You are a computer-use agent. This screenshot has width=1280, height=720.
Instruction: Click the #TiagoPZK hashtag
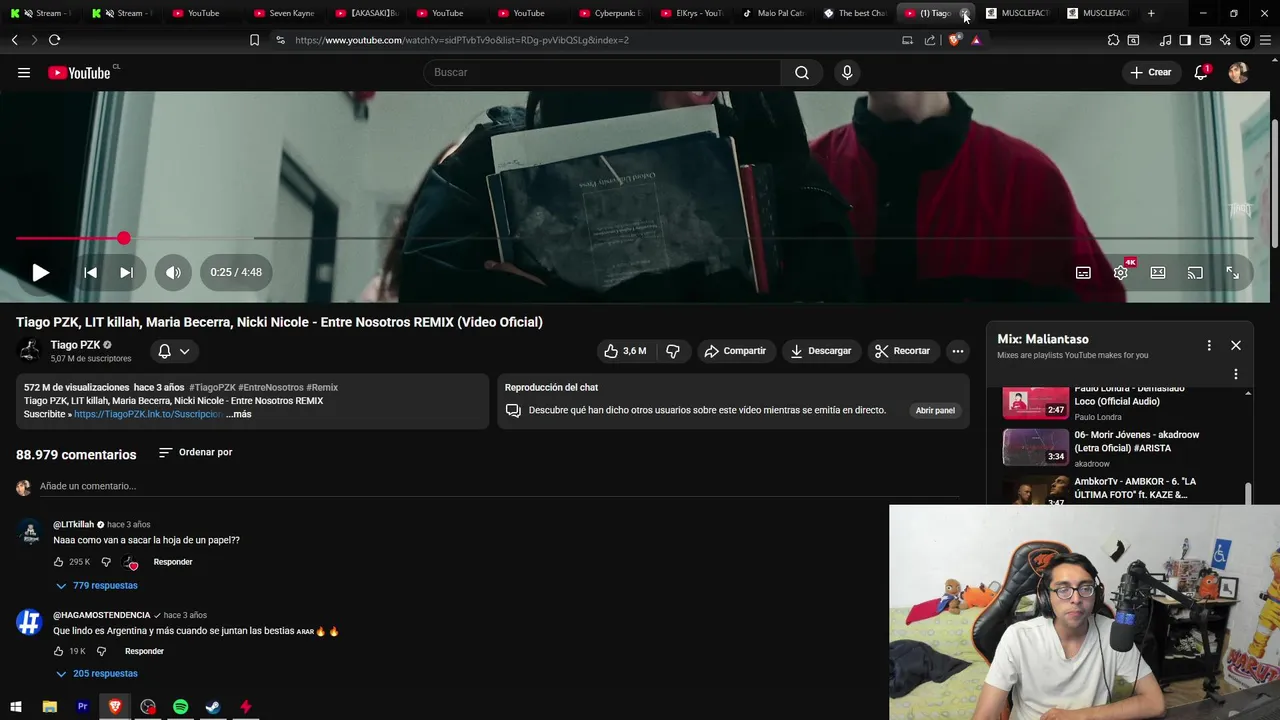pyautogui.click(x=212, y=387)
